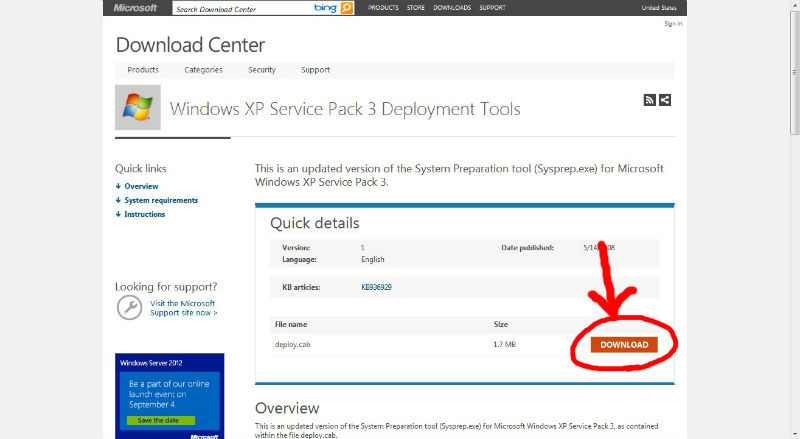Focus the Search Download Center field
The width and height of the screenshot is (800, 439).
[242, 8]
